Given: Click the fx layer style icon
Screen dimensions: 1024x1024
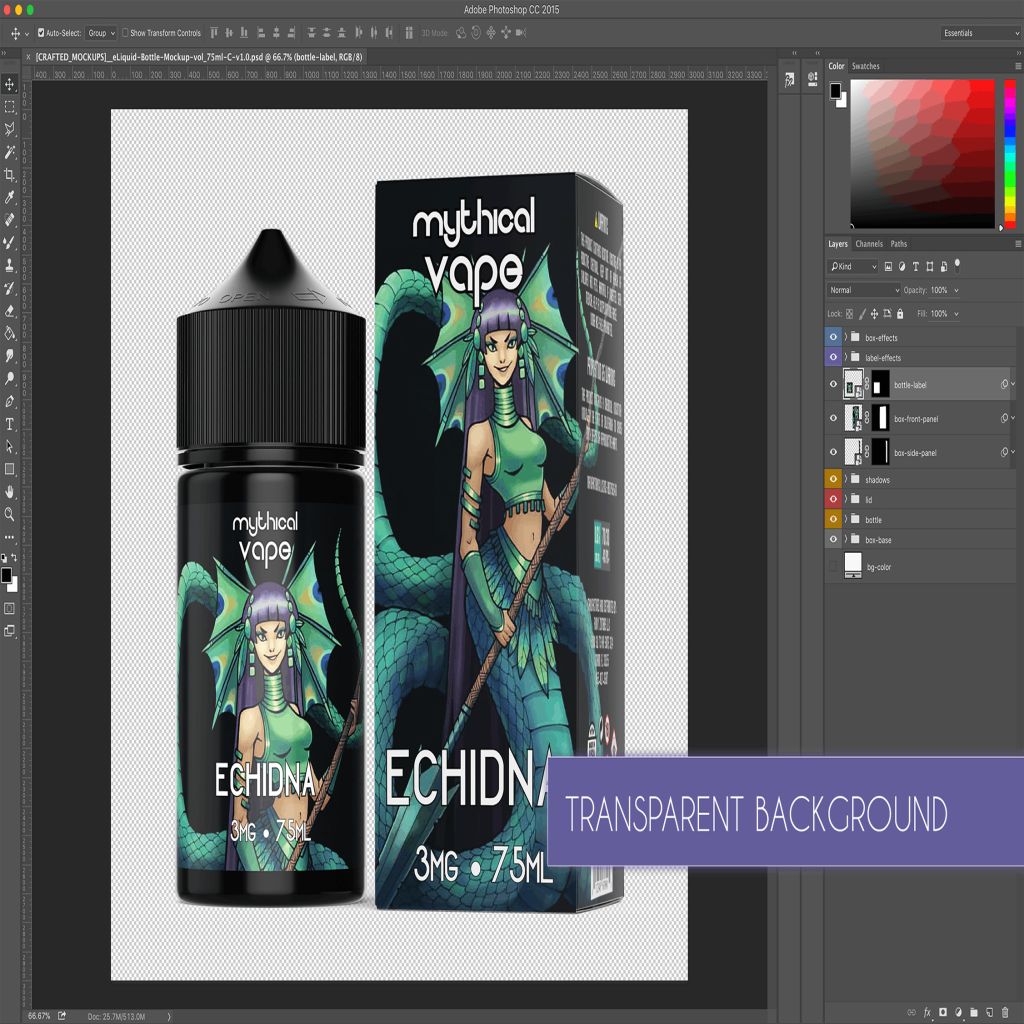Looking at the screenshot, I should coord(927,1012).
